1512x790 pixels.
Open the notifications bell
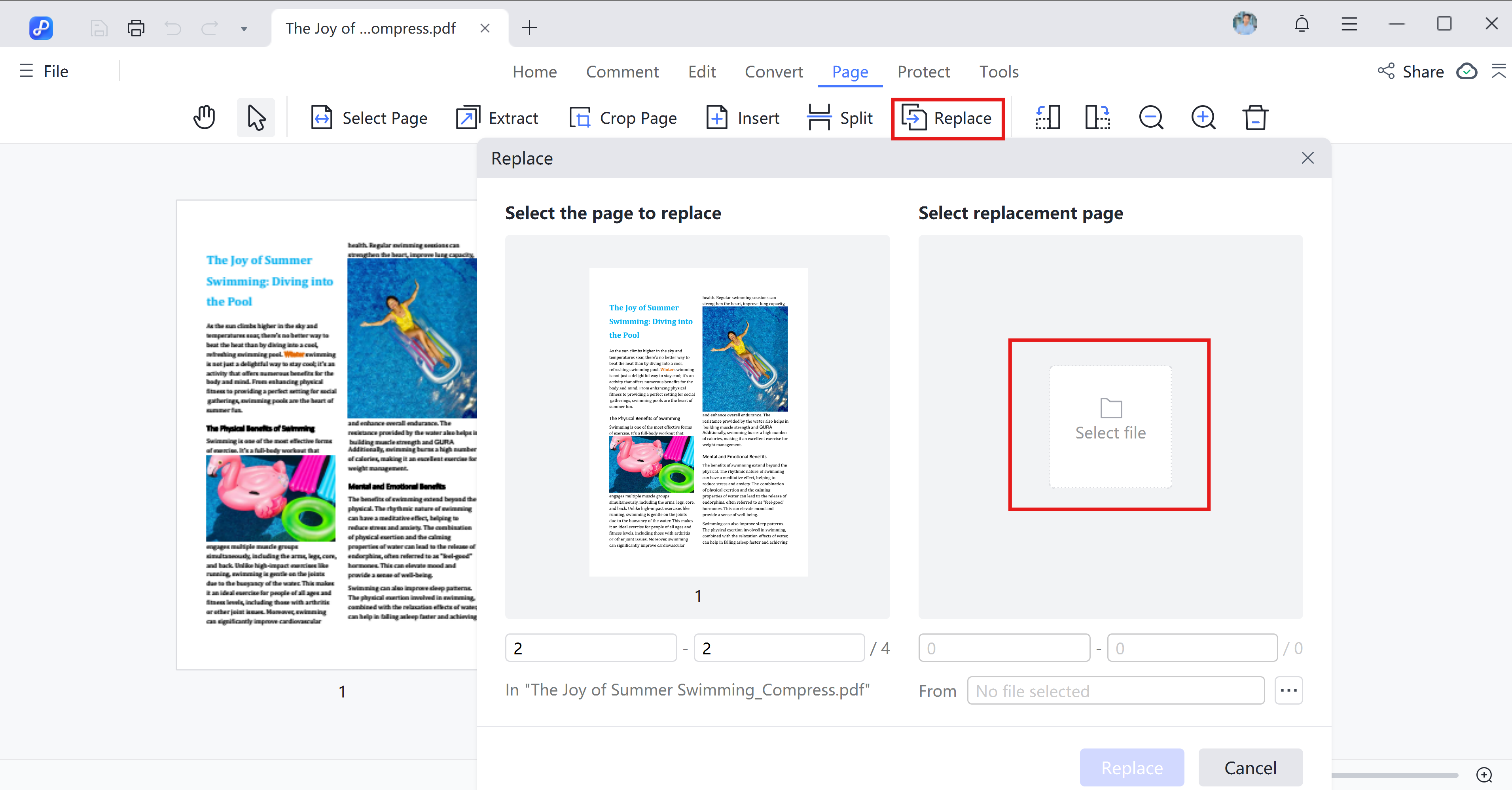pyautogui.click(x=1302, y=24)
